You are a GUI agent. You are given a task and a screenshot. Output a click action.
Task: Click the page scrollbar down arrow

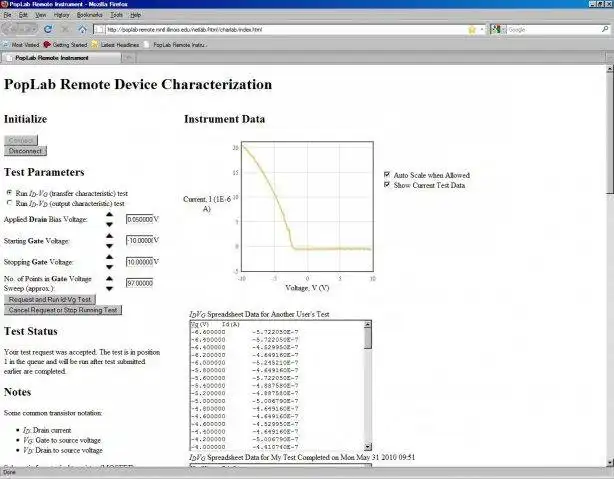point(610,463)
